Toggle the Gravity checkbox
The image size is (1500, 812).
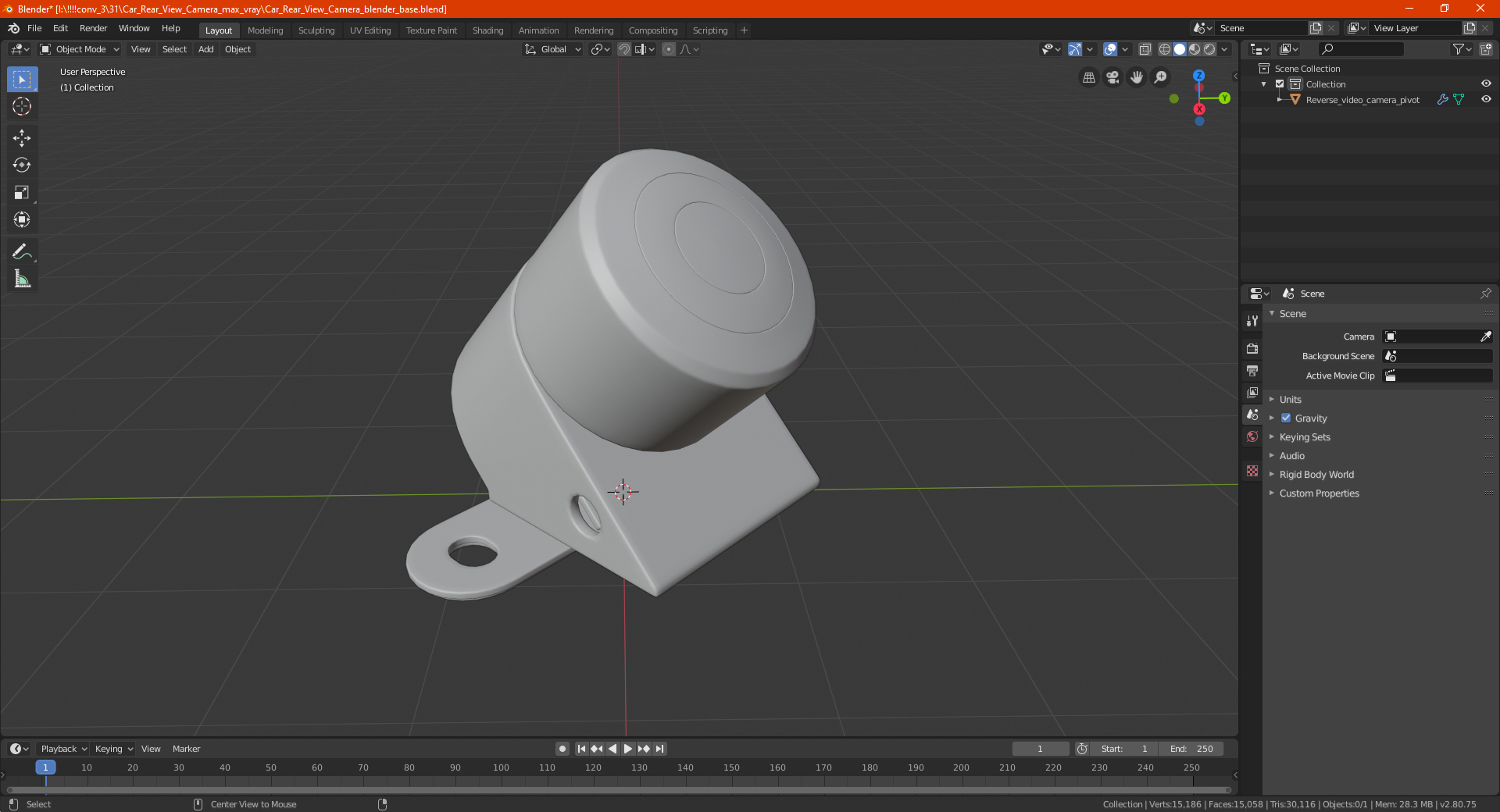point(1286,418)
